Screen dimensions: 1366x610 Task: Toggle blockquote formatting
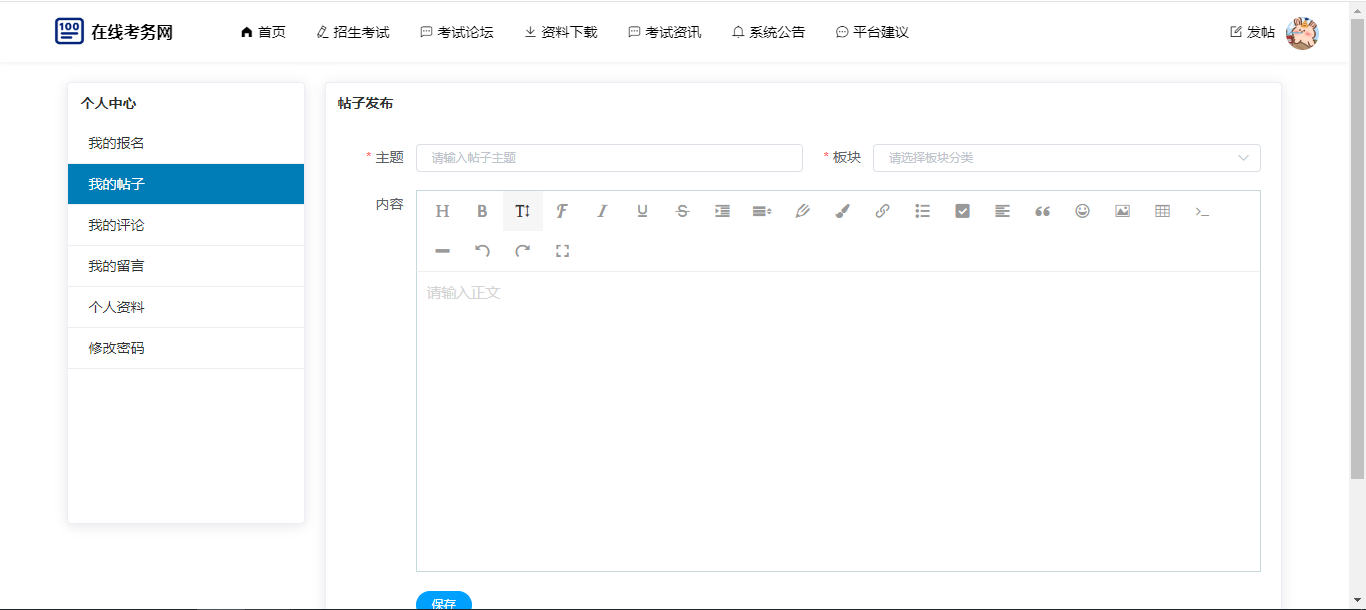point(1042,211)
